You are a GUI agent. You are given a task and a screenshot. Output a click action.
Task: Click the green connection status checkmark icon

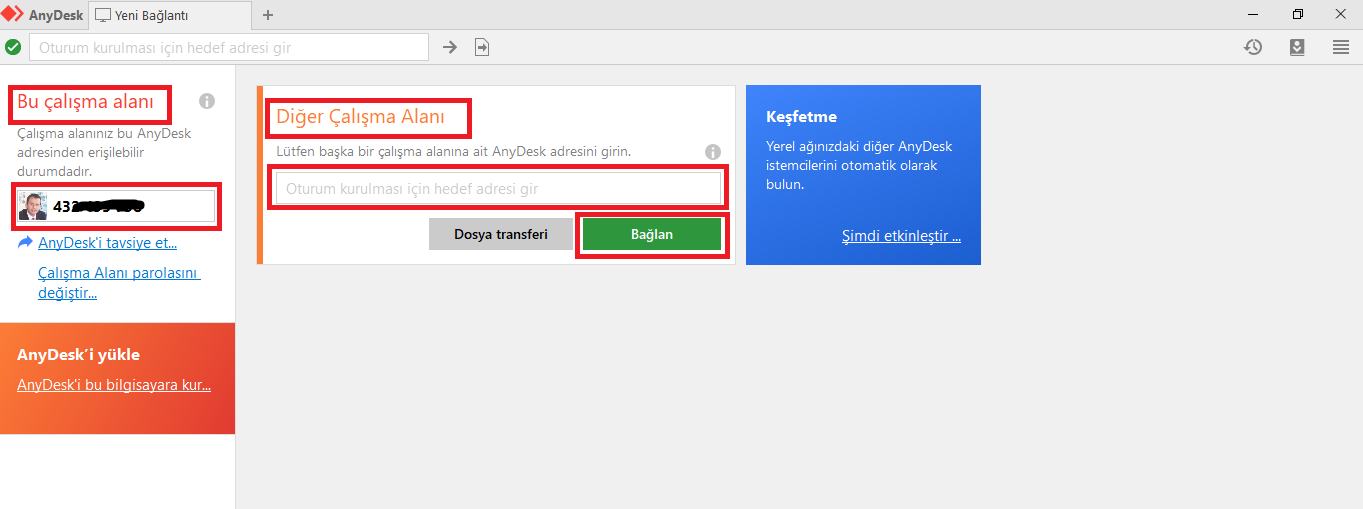pyautogui.click(x=13, y=47)
